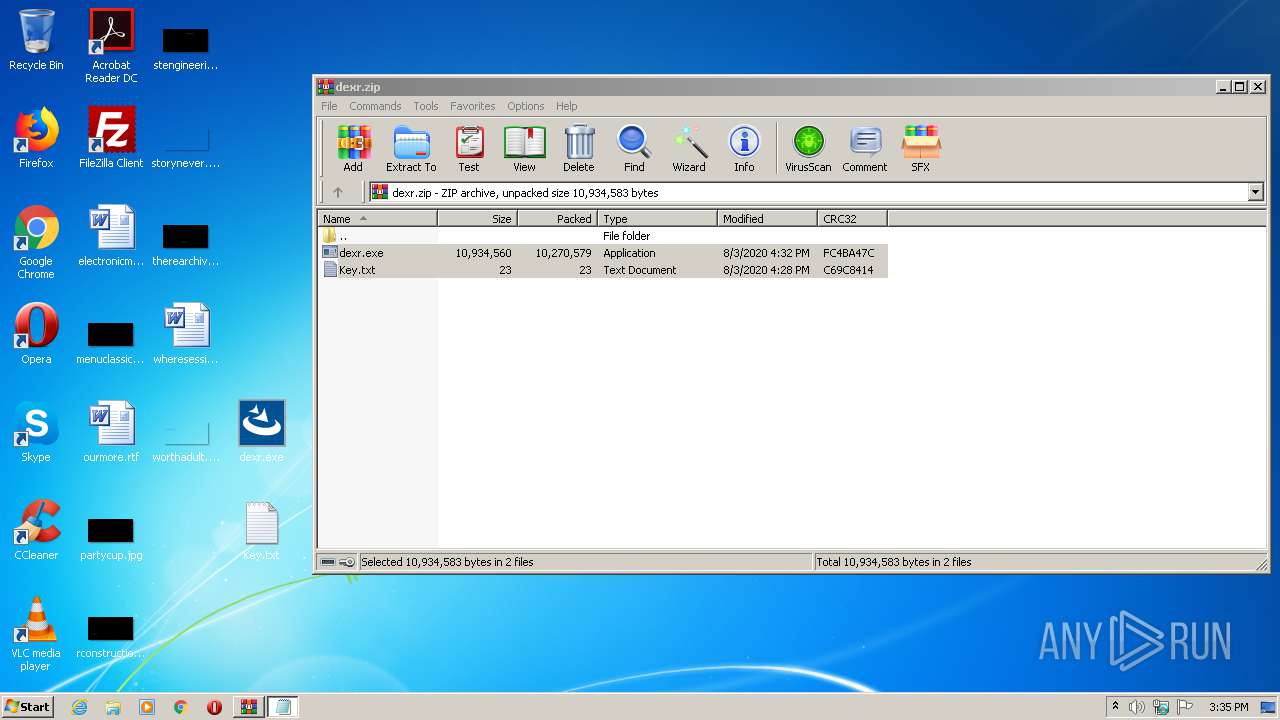The width and height of the screenshot is (1280, 720).
Task: Open the address path dropdown arrow
Action: pos(1256,193)
